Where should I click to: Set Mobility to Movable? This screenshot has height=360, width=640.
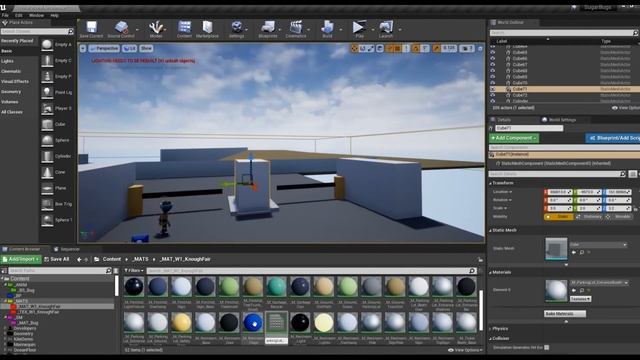click(x=619, y=217)
